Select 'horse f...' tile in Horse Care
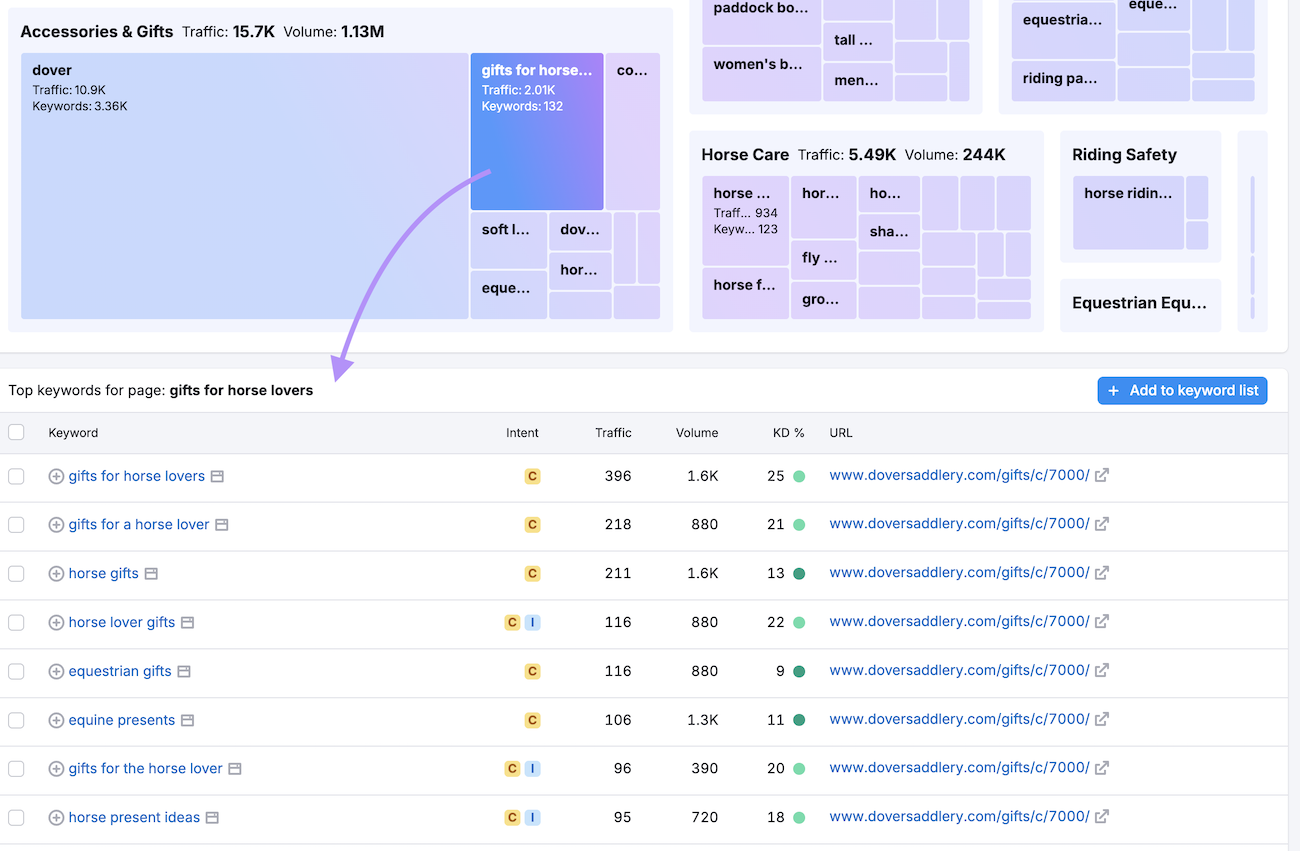Viewport: 1300px width, 851px height. (x=745, y=293)
